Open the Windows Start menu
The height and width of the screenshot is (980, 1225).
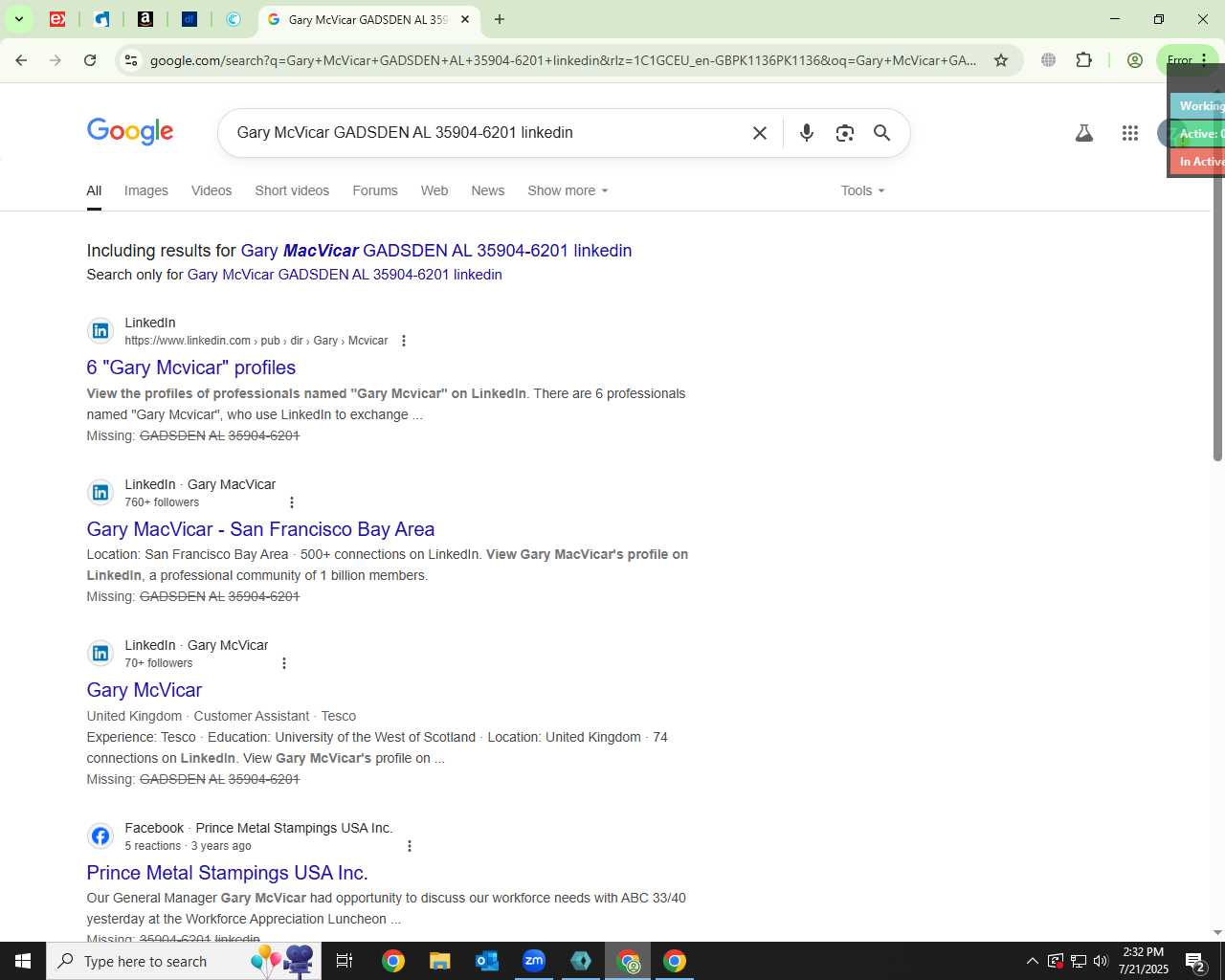[x=23, y=961]
